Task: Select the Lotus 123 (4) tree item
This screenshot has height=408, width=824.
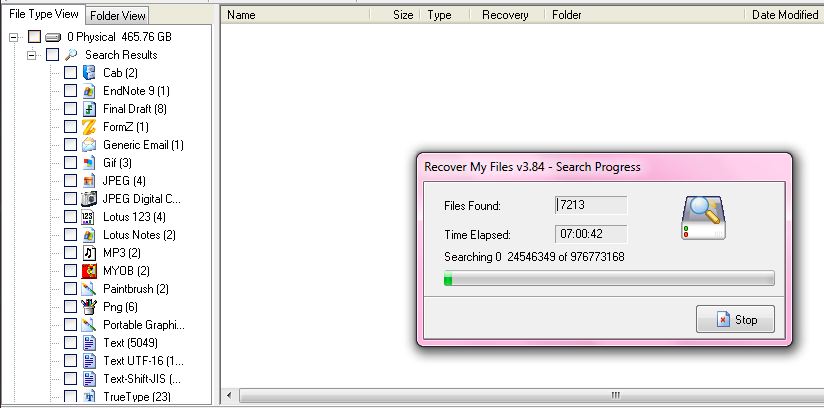Action: pos(134,217)
